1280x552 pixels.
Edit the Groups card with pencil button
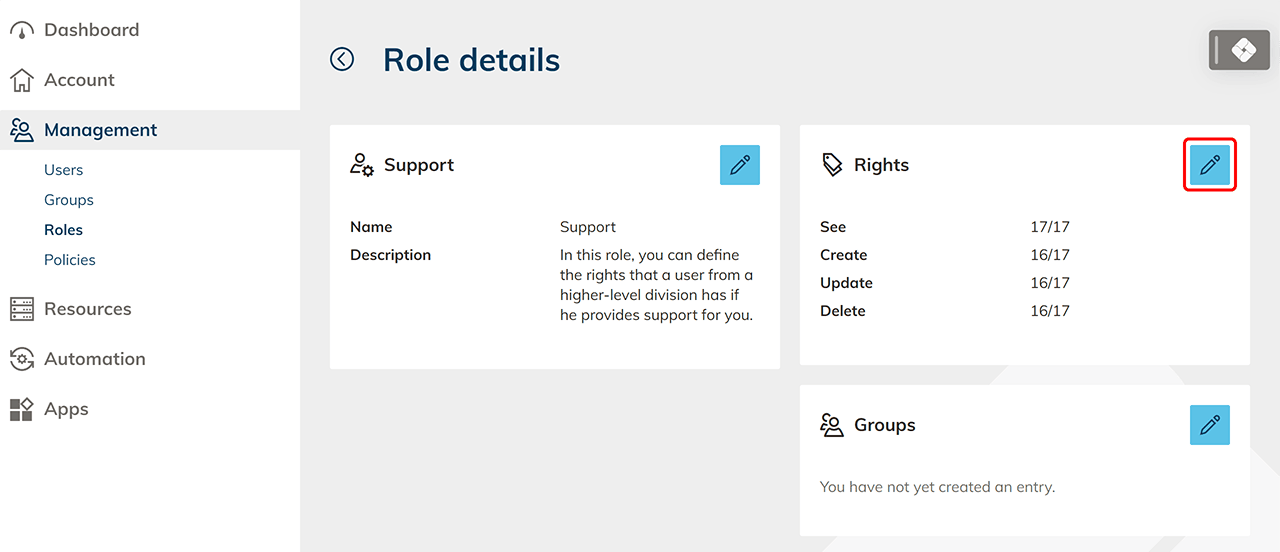[x=1210, y=425]
